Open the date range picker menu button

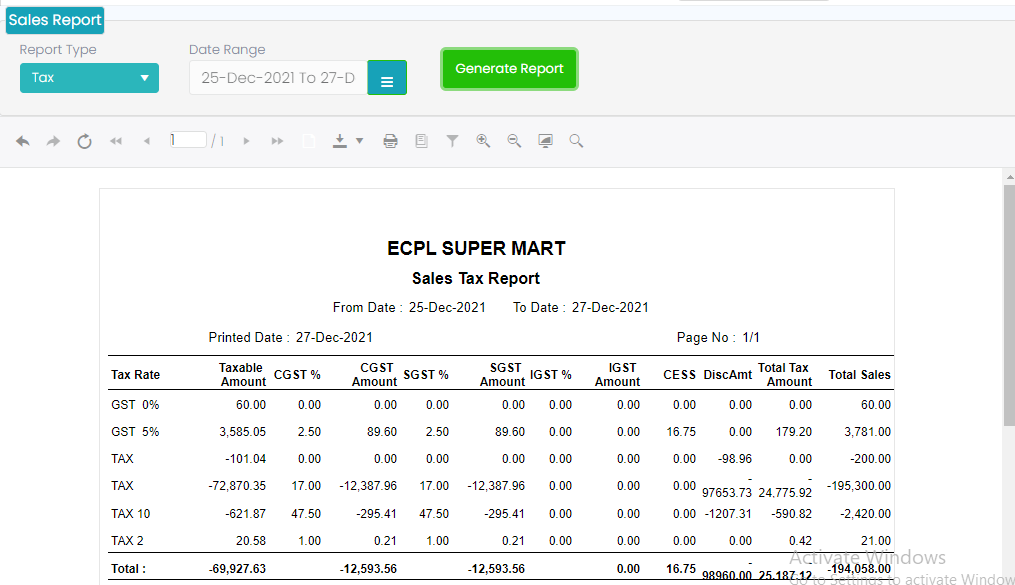[387, 79]
